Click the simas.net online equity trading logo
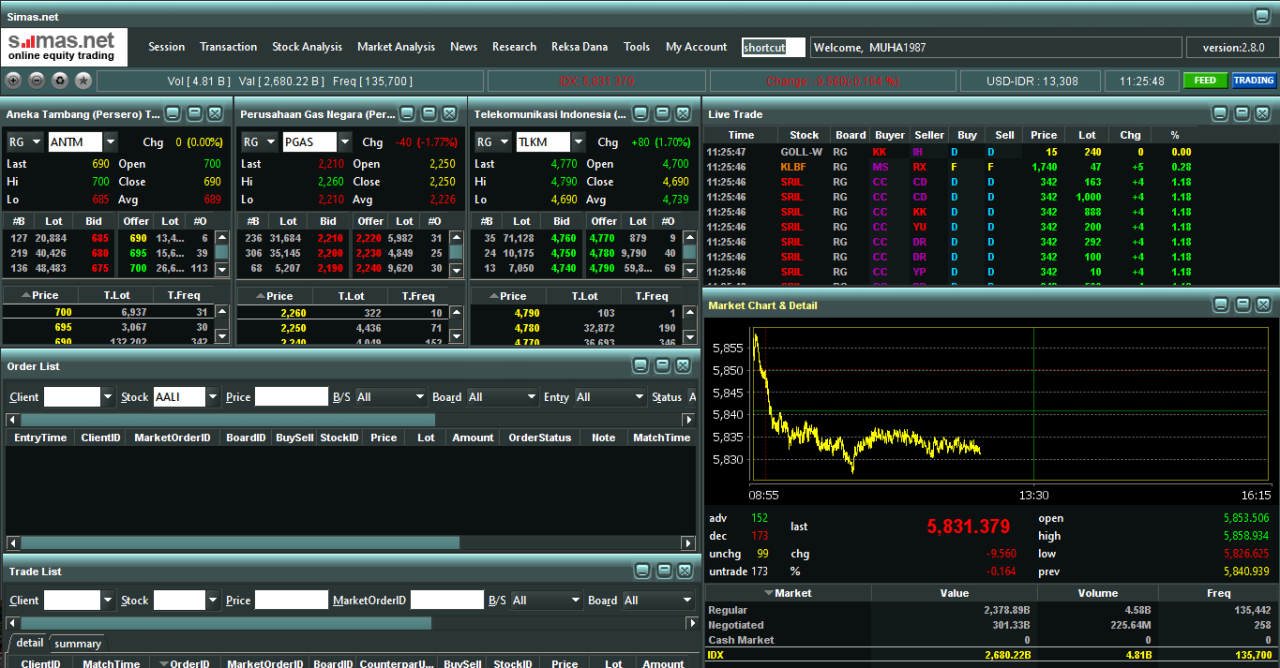 tap(64, 46)
